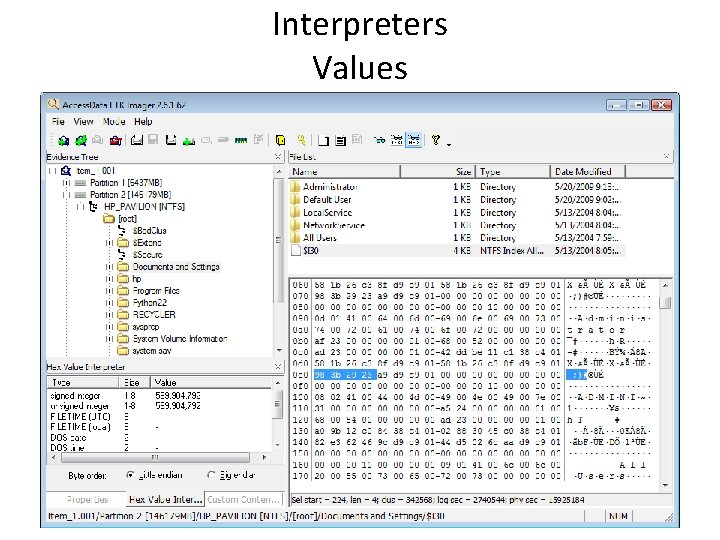
Task: Sort file list by Date Modified column
Action: pos(587,172)
